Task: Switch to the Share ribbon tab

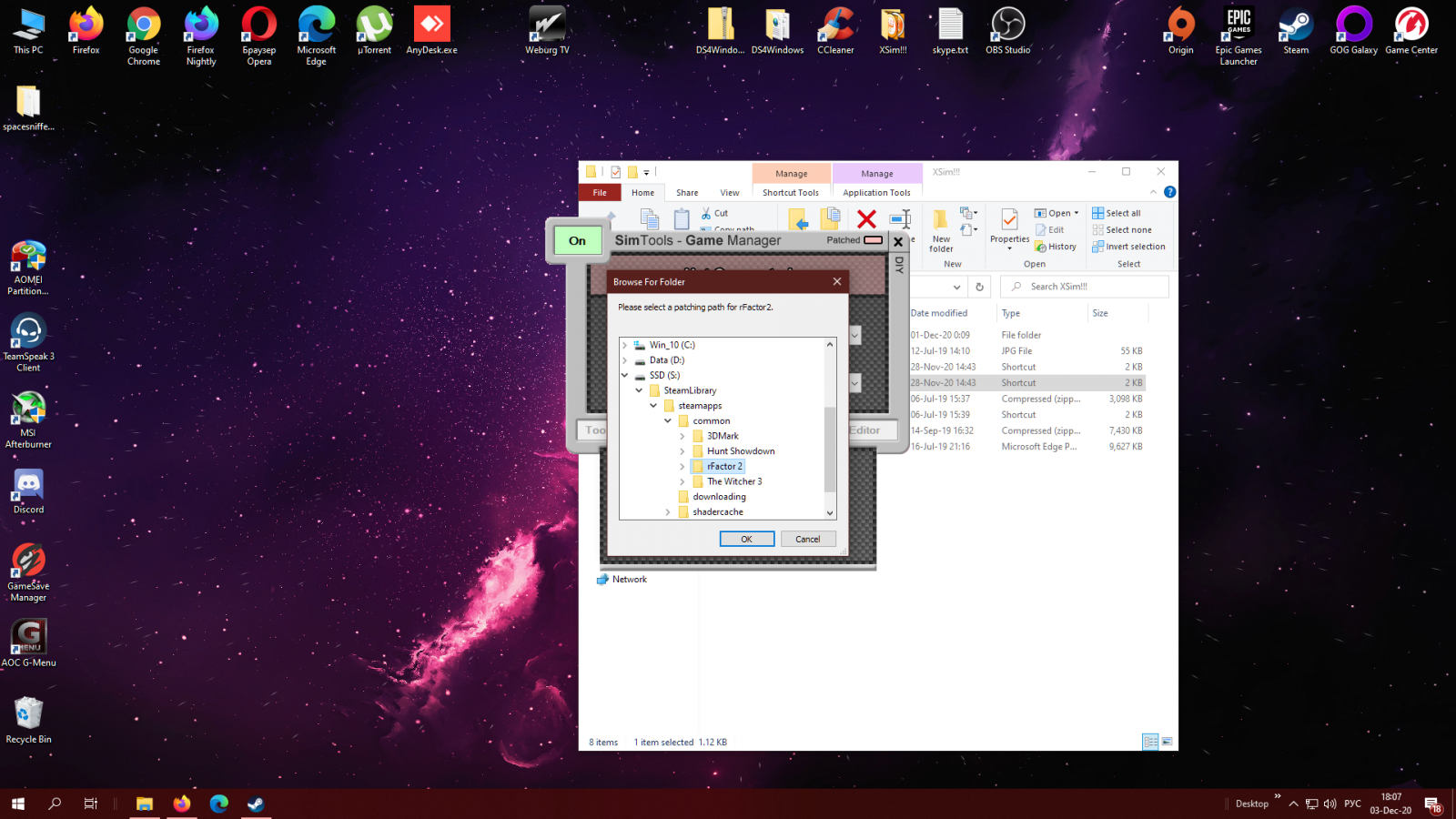Action: (687, 192)
